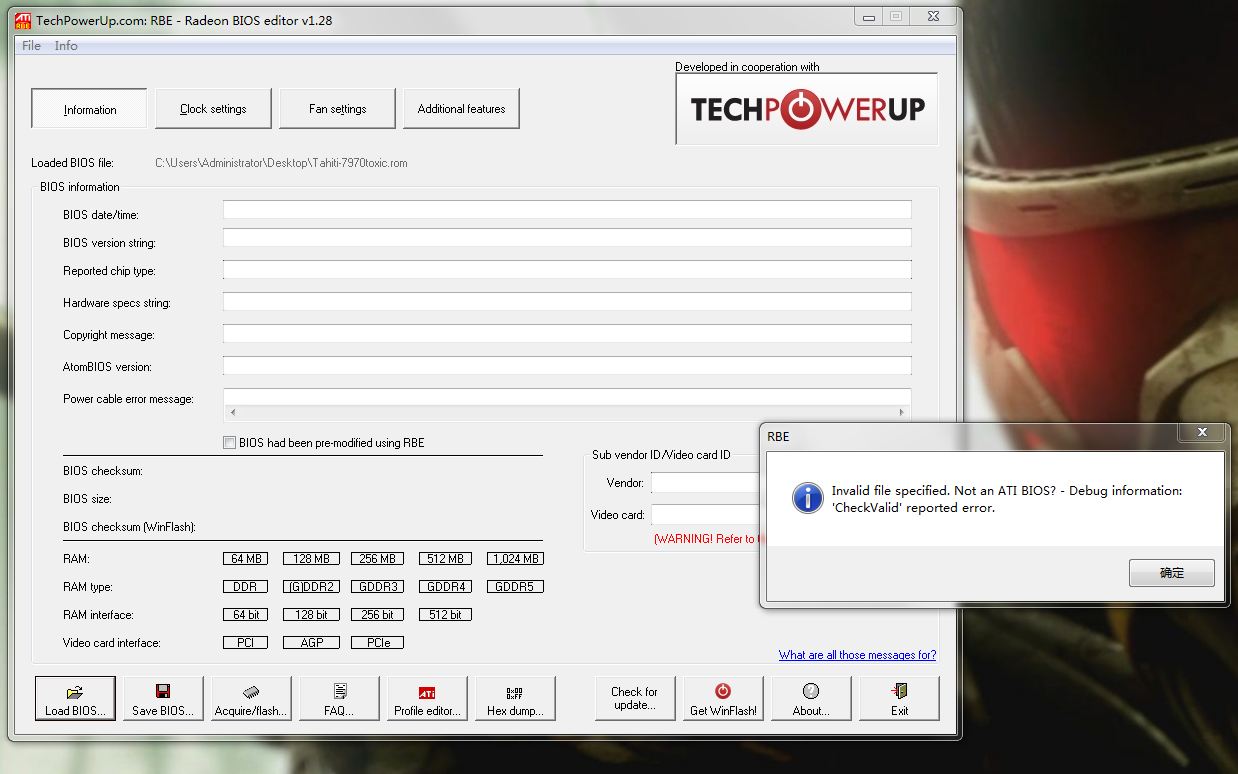Switch to Clock settings tab
The width and height of the screenshot is (1238, 774).
coord(213,109)
